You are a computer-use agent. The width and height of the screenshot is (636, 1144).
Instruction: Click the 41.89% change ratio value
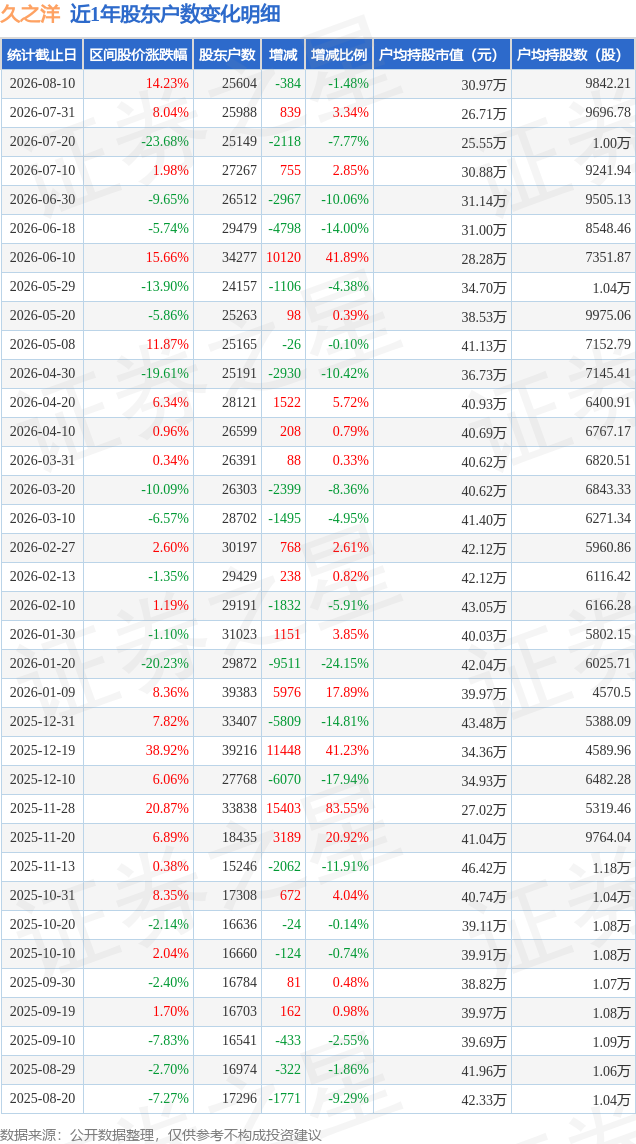(x=347, y=258)
